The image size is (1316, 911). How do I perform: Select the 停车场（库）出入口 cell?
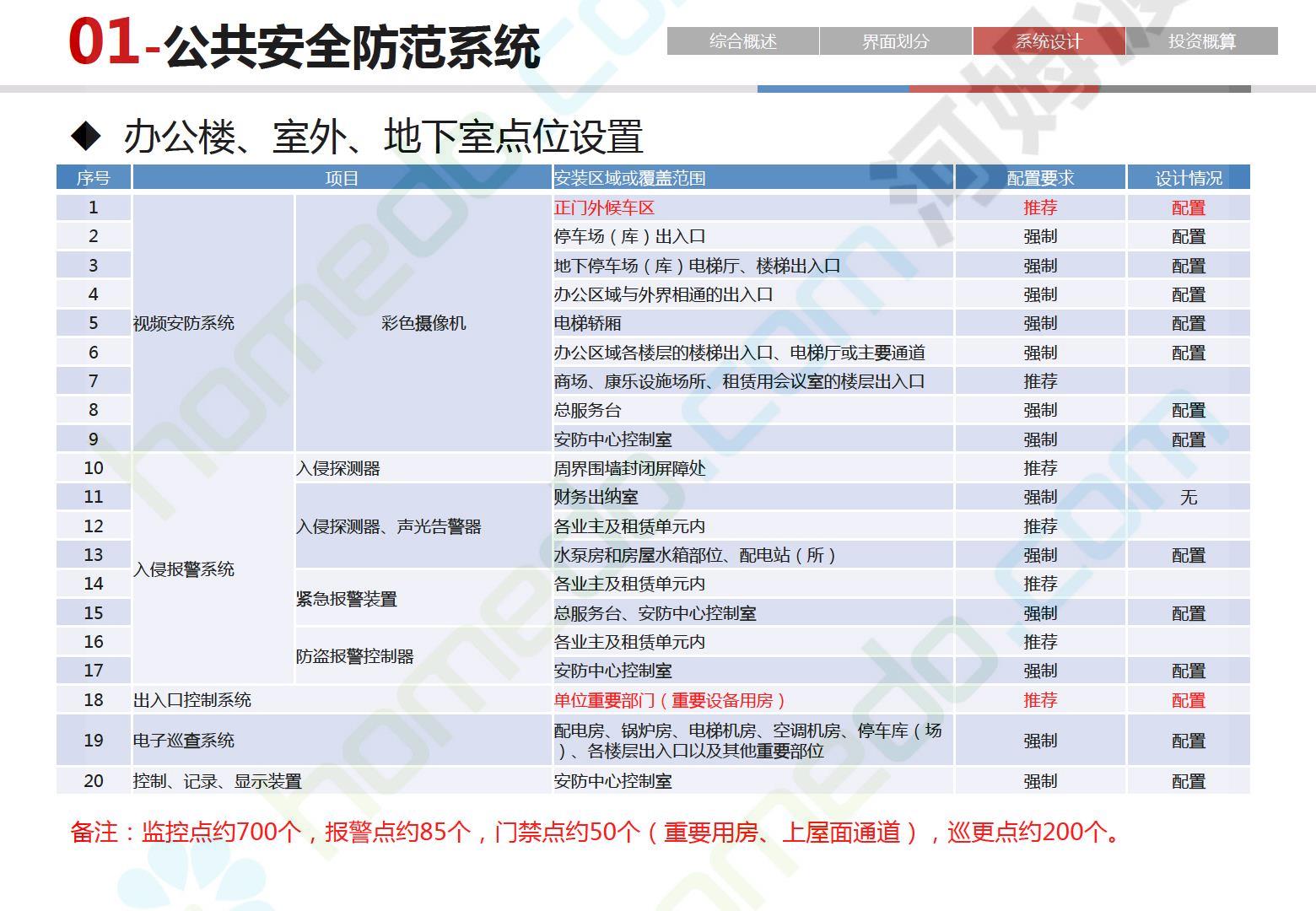coord(753,236)
